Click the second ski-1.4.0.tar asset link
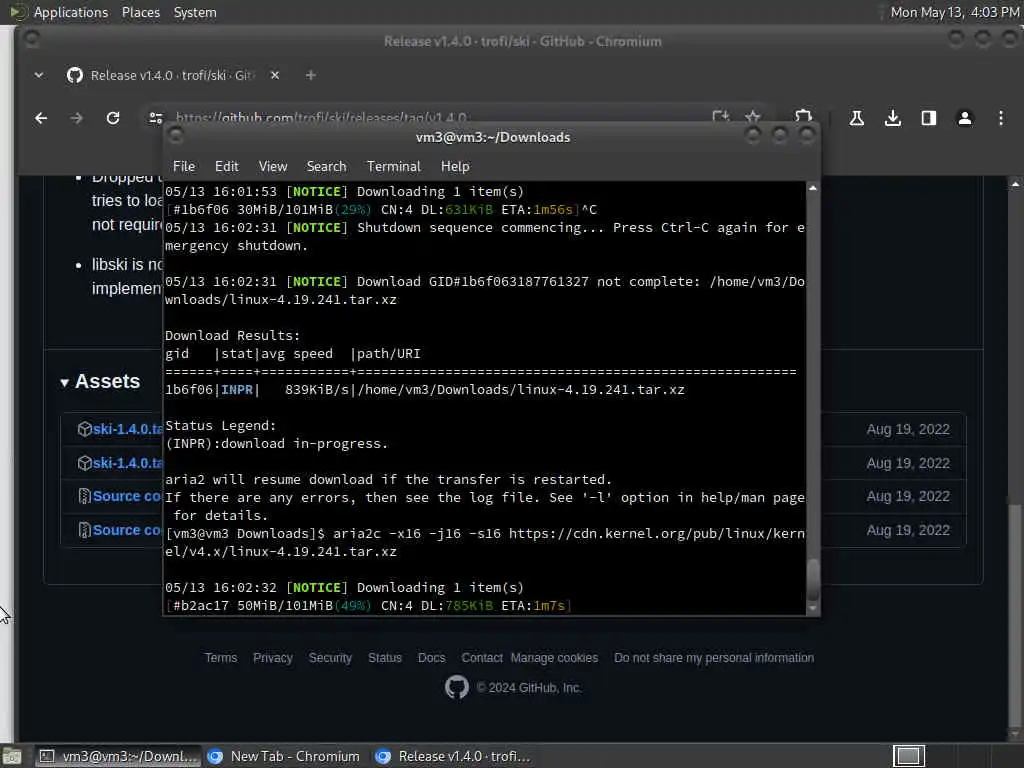 (x=128, y=463)
